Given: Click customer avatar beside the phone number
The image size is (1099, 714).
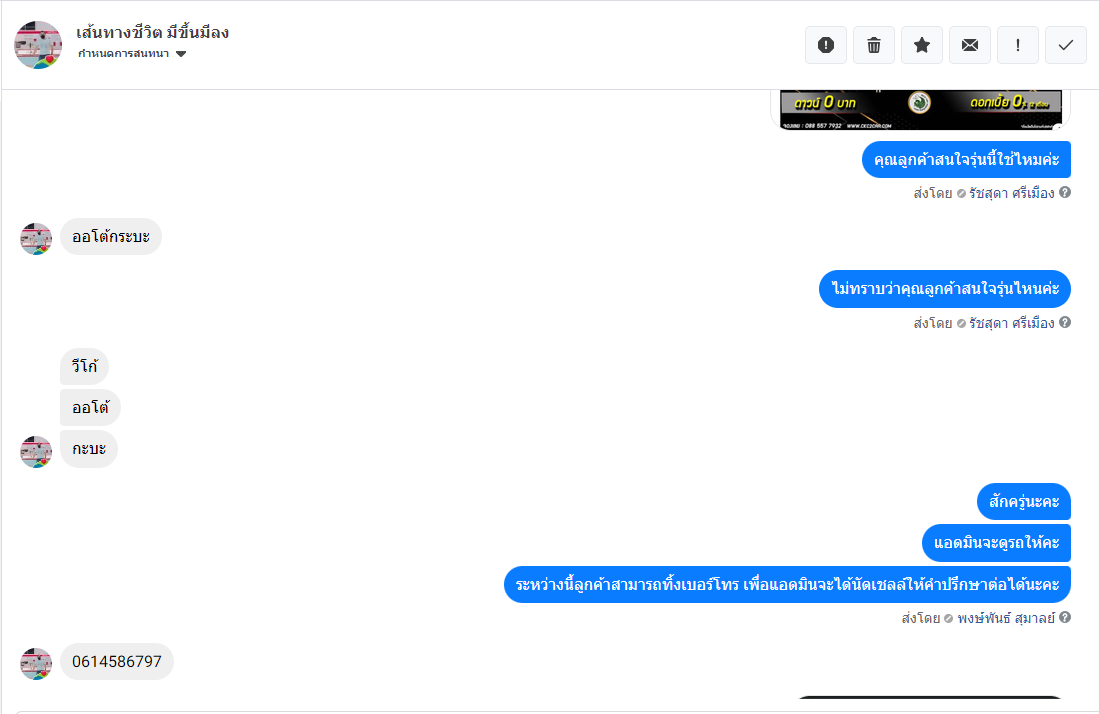Looking at the screenshot, I should [x=36, y=664].
